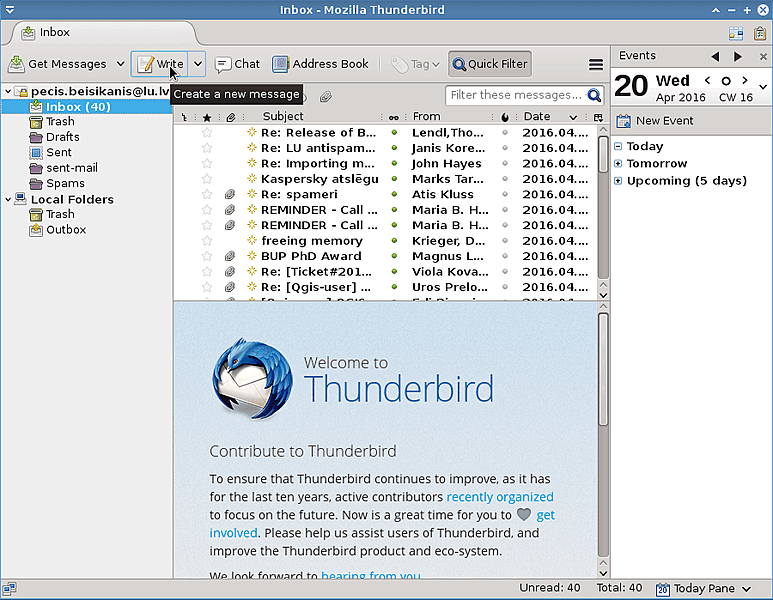Toggle junk status for 'Re: [Qgis-user]' message
The width and height of the screenshot is (773, 600).
505,287
